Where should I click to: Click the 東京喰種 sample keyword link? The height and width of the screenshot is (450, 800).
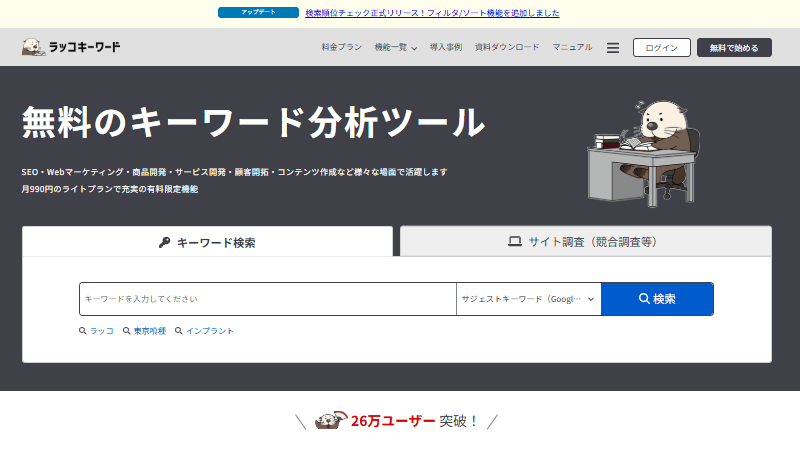[150, 331]
